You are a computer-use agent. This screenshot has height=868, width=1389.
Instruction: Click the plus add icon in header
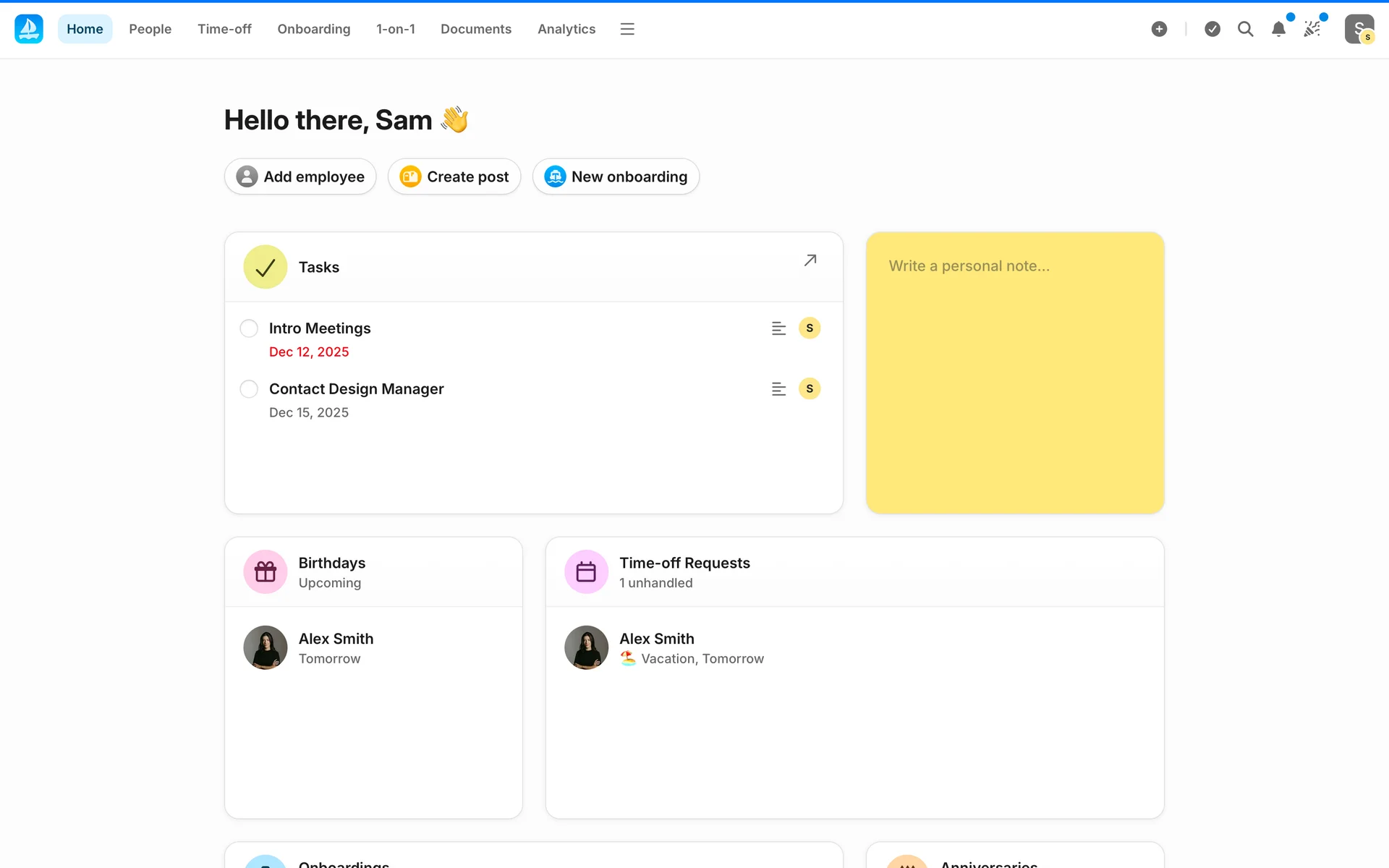(1159, 29)
